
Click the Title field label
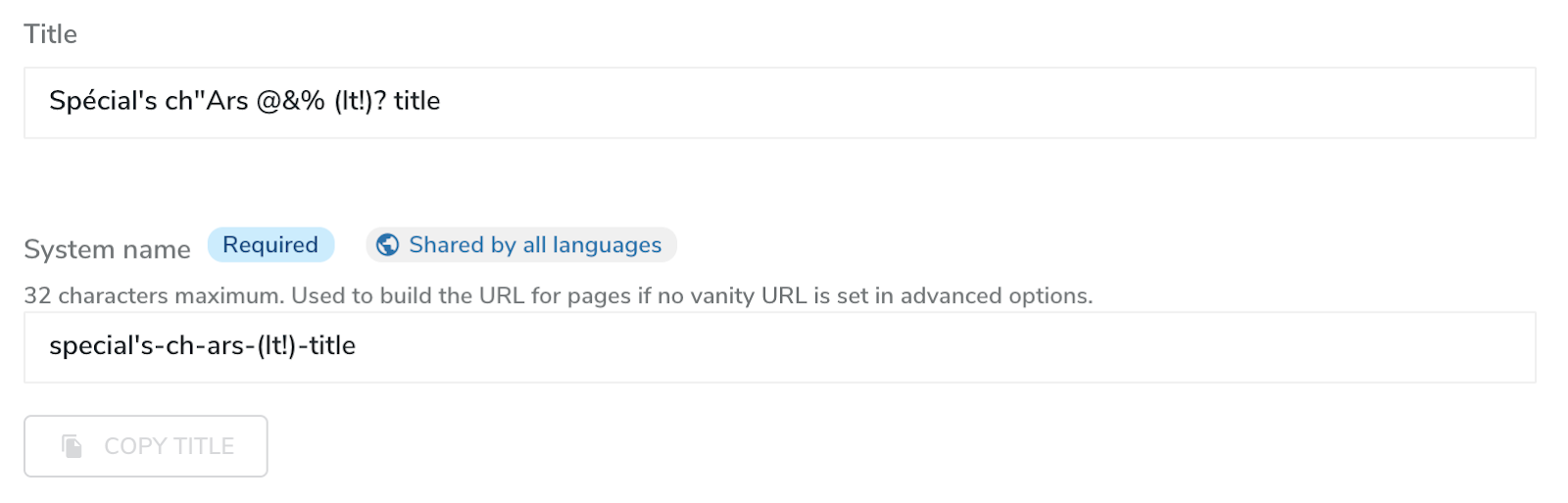point(50,34)
